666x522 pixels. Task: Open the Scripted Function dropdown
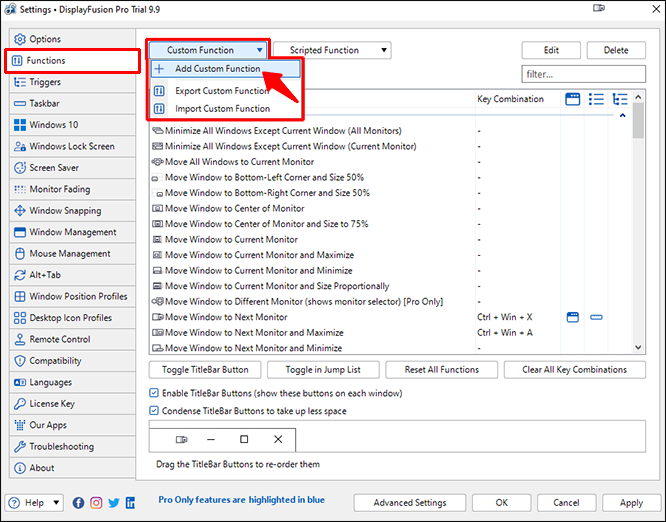coord(332,50)
